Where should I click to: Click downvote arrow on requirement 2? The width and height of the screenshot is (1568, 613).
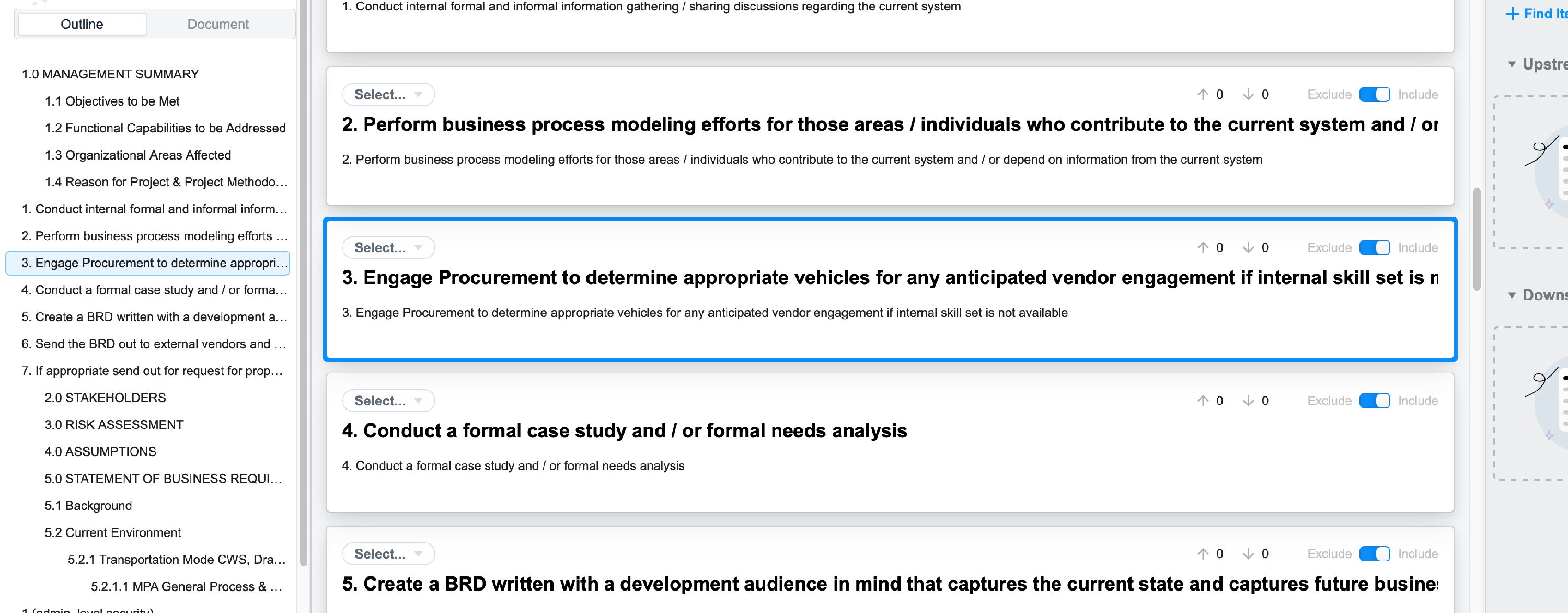click(x=1248, y=95)
